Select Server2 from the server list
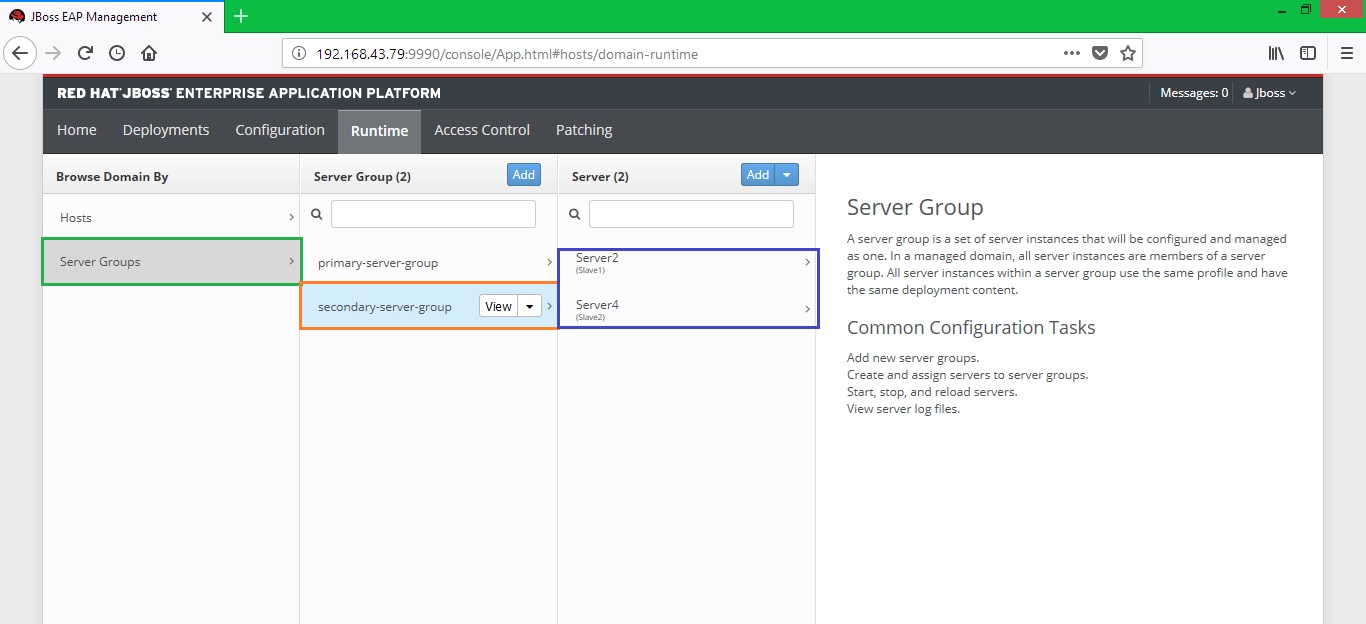 coord(597,257)
